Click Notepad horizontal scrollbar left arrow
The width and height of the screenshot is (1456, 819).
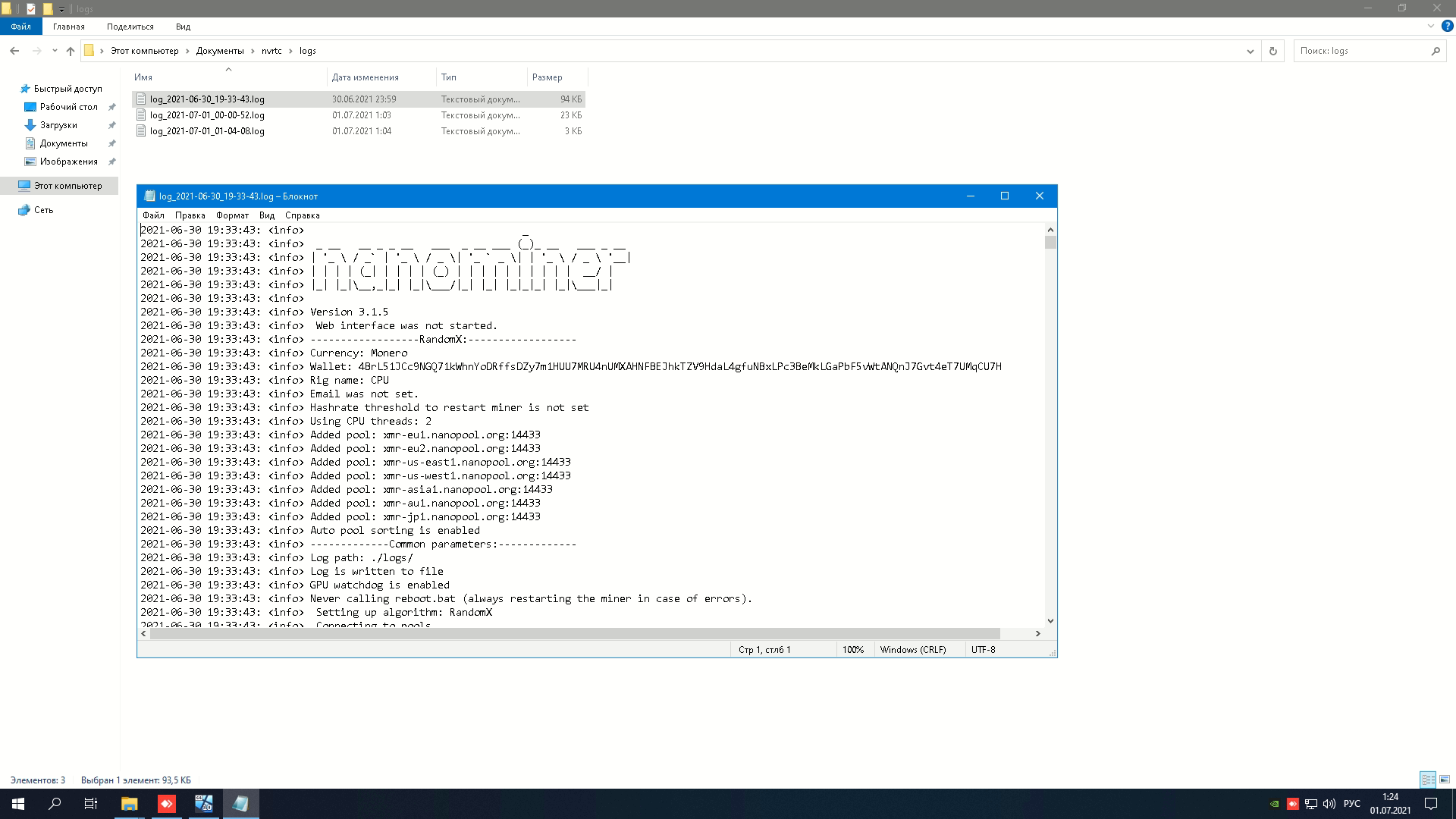[x=144, y=633]
